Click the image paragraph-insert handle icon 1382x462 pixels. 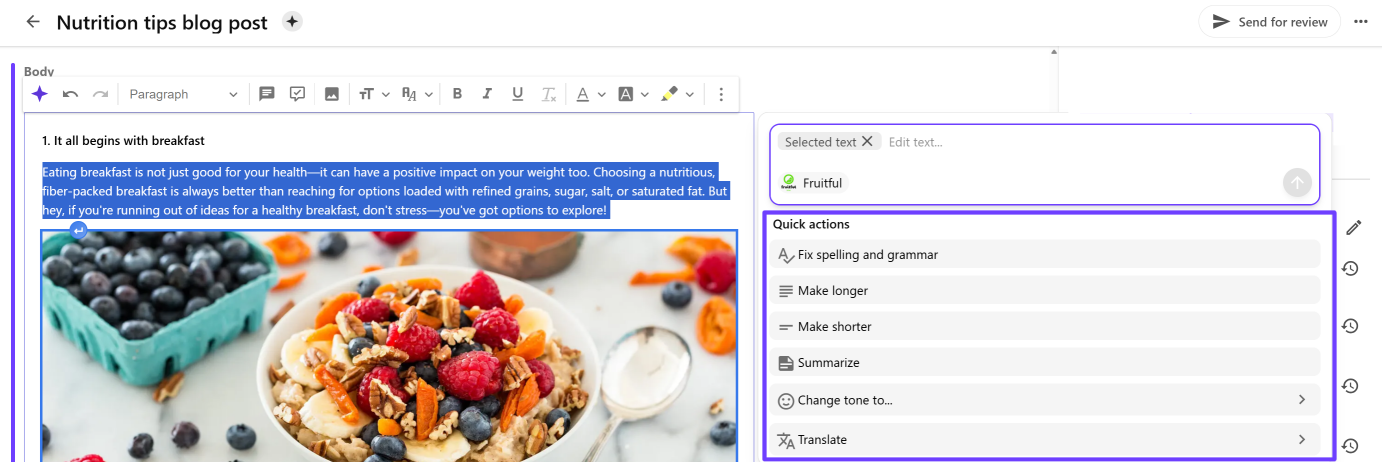point(79,230)
